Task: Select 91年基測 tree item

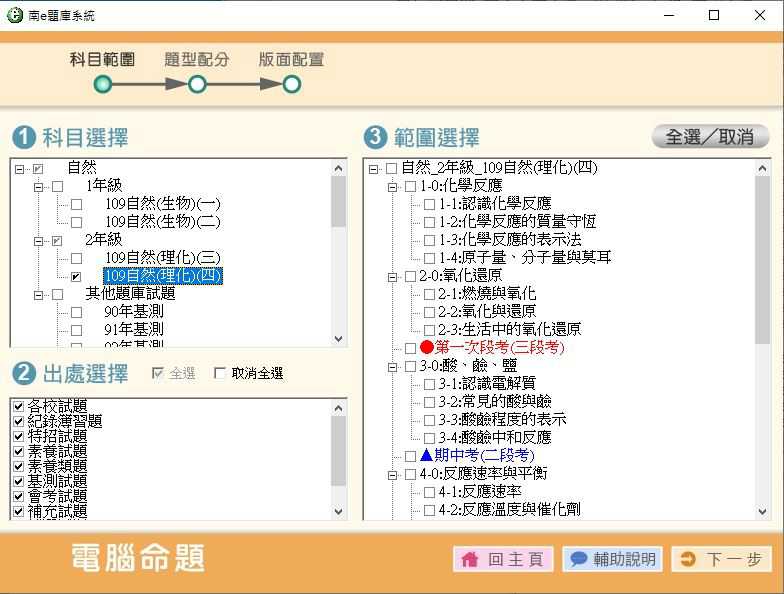Action: click(134, 330)
